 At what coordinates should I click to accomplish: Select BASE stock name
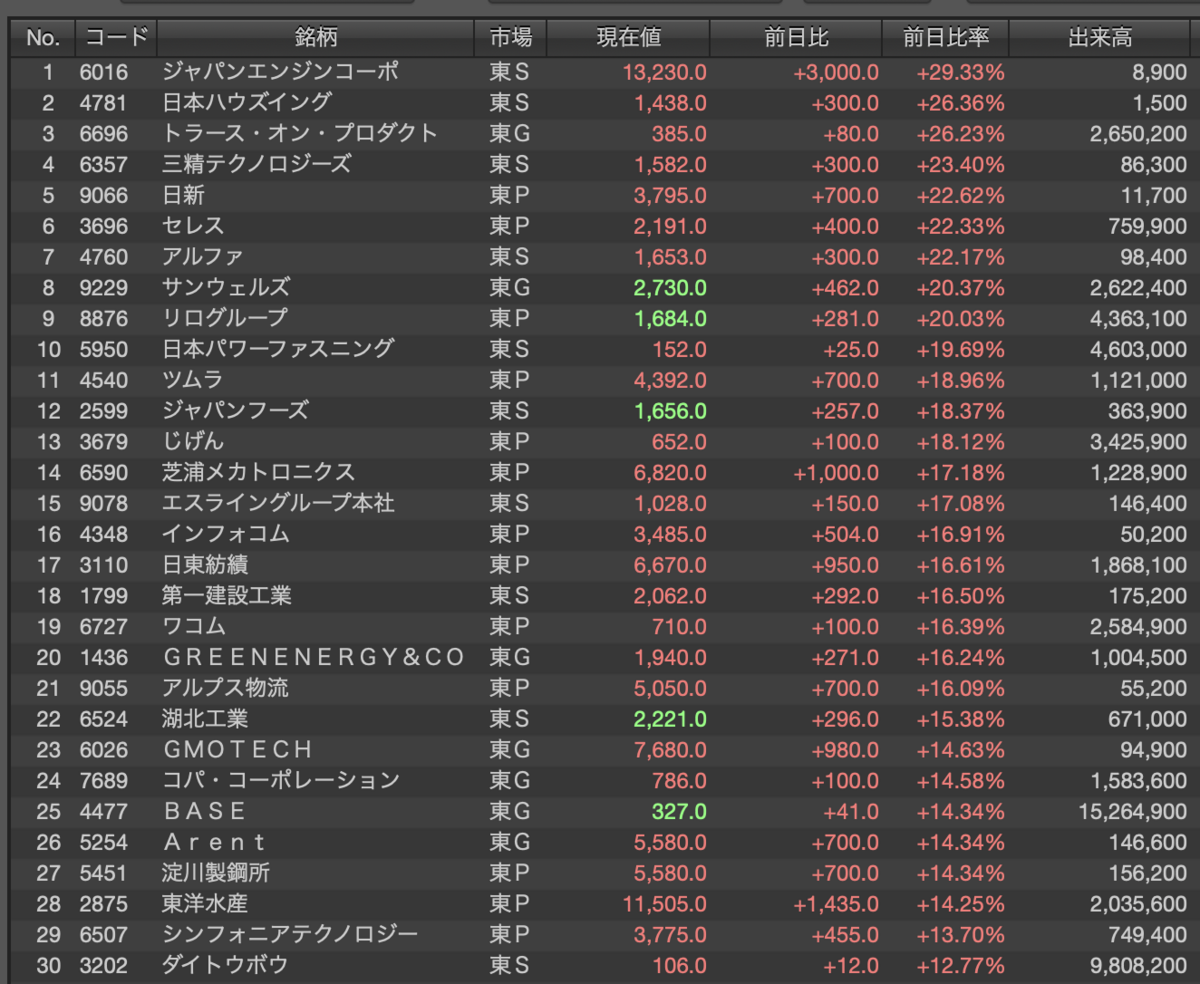(x=204, y=811)
